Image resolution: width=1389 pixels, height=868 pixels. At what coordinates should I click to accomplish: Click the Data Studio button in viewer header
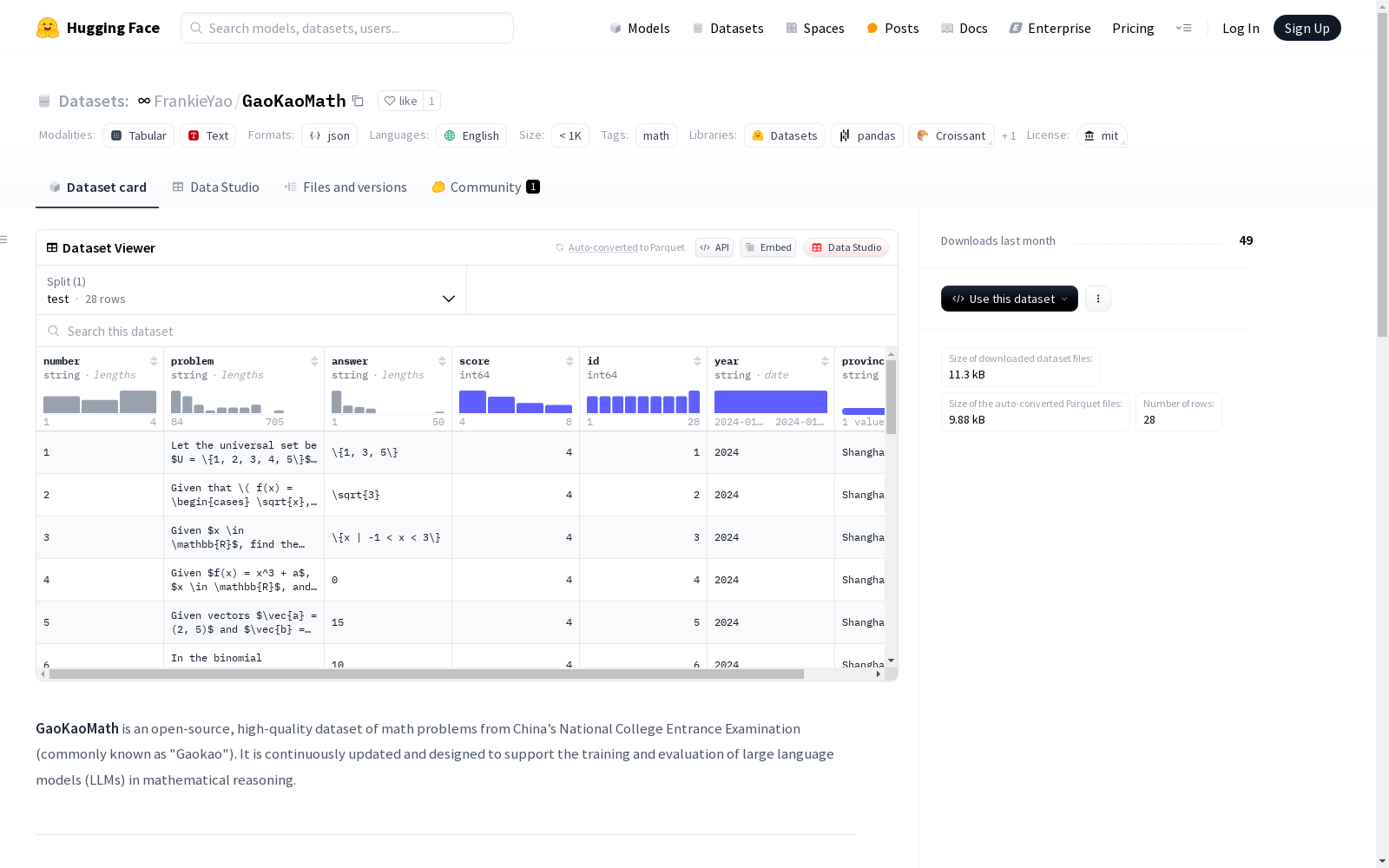[x=846, y=247]
